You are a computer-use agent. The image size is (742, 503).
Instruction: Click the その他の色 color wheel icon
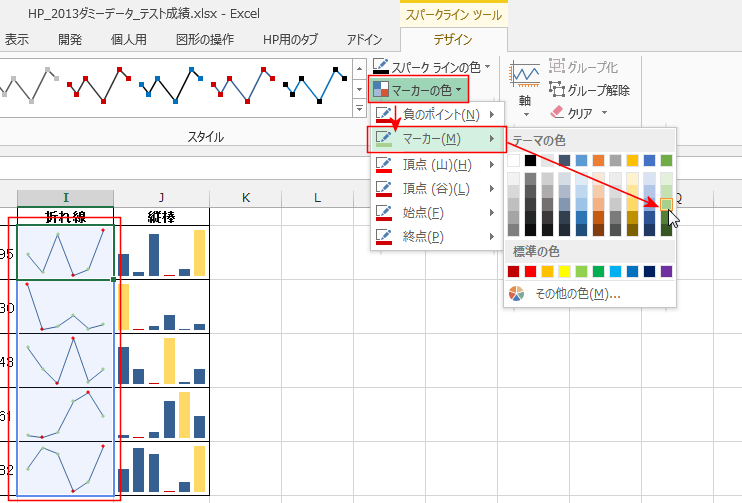click(516, 294)
